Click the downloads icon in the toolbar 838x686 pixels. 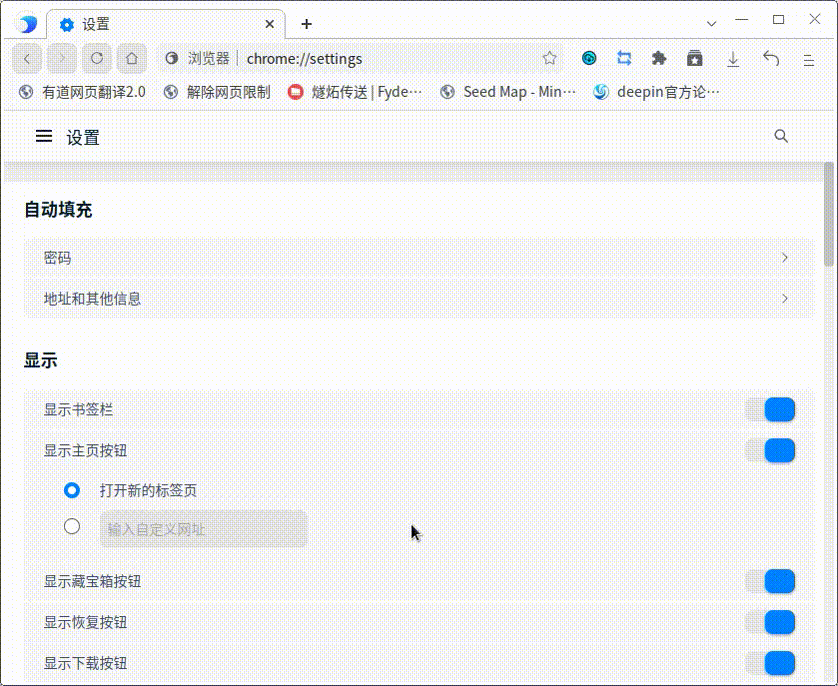click(x=733, y=58)
